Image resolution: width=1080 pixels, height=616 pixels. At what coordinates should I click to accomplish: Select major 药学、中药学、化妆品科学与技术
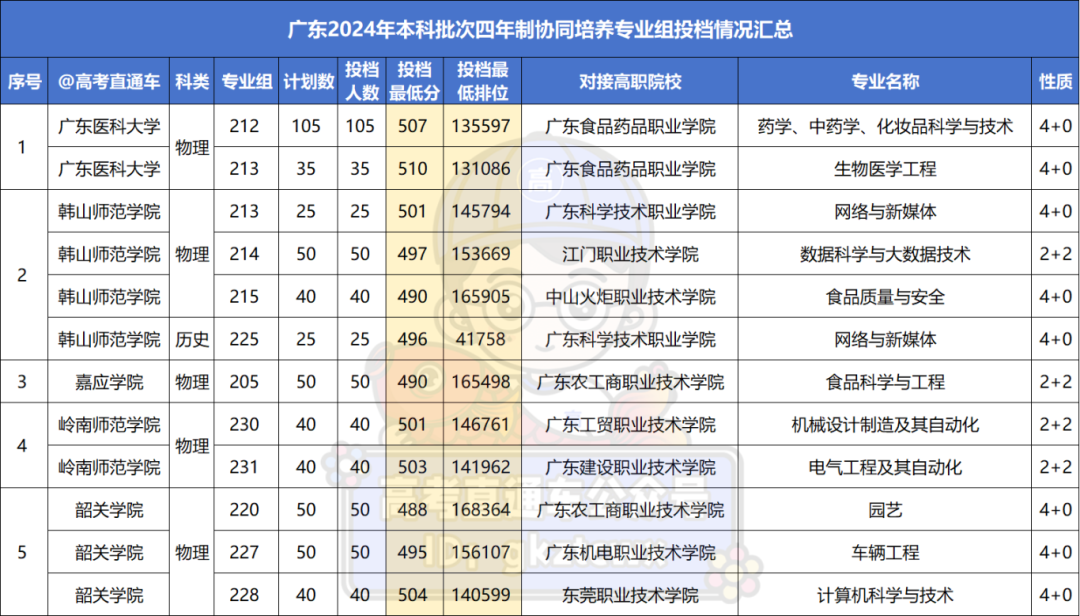pyautogui.click(x=884, y=126)
